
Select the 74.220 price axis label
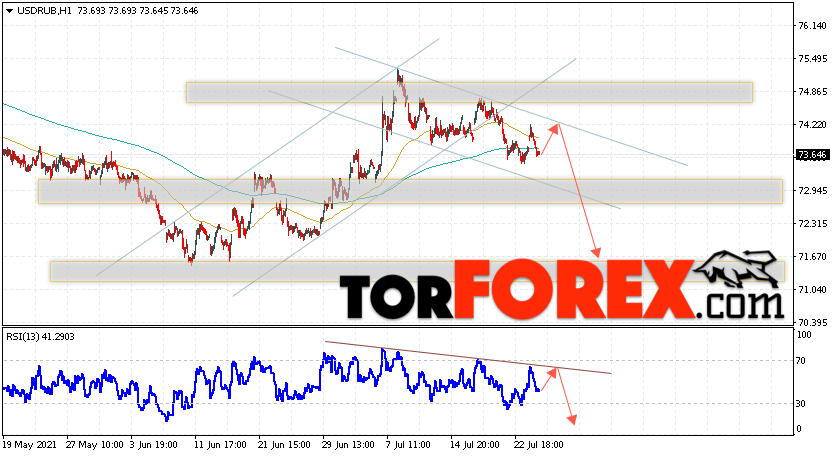(x=813, y=125)
